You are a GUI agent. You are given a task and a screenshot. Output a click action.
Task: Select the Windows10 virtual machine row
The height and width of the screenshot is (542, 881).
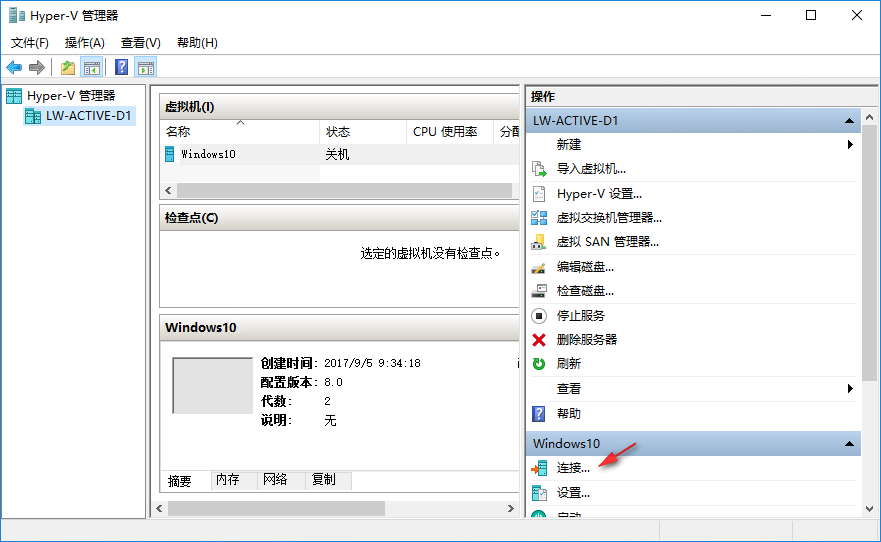point(339,154)
